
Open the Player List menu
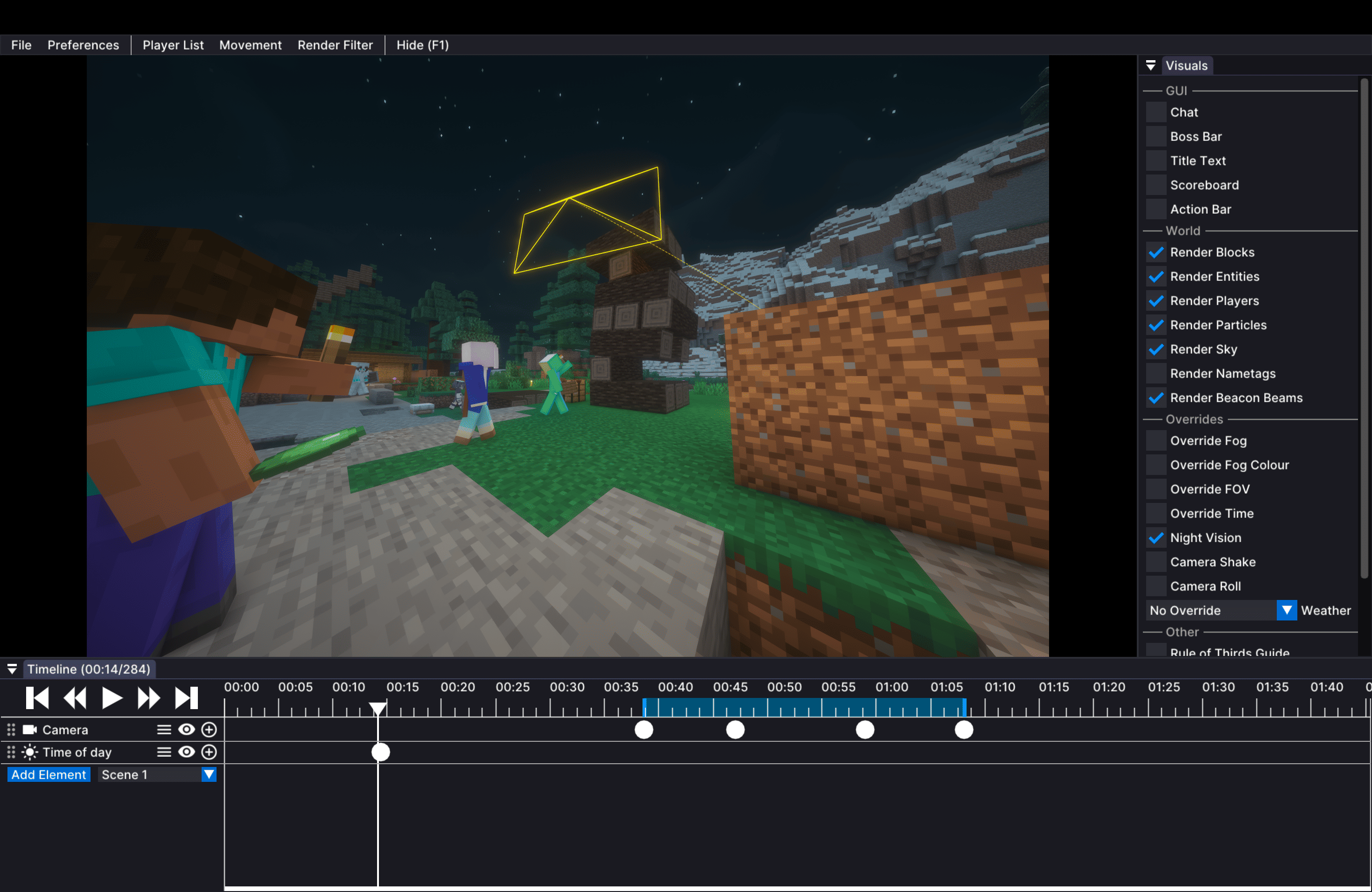[173, 45]
